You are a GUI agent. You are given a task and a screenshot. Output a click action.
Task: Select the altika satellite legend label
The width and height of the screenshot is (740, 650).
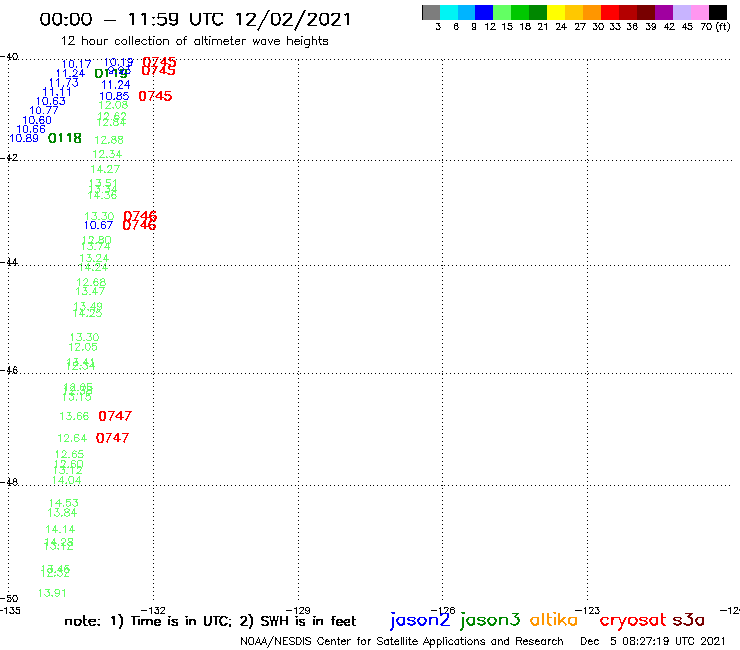pos(554,619)
